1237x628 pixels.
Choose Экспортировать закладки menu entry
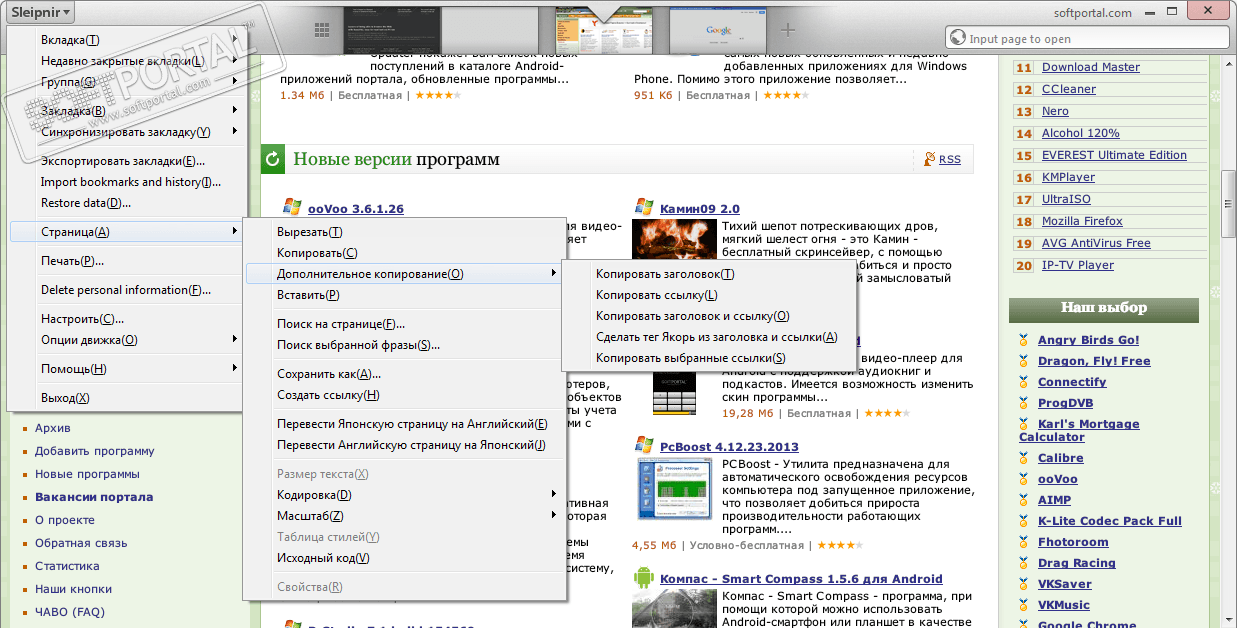126,160
